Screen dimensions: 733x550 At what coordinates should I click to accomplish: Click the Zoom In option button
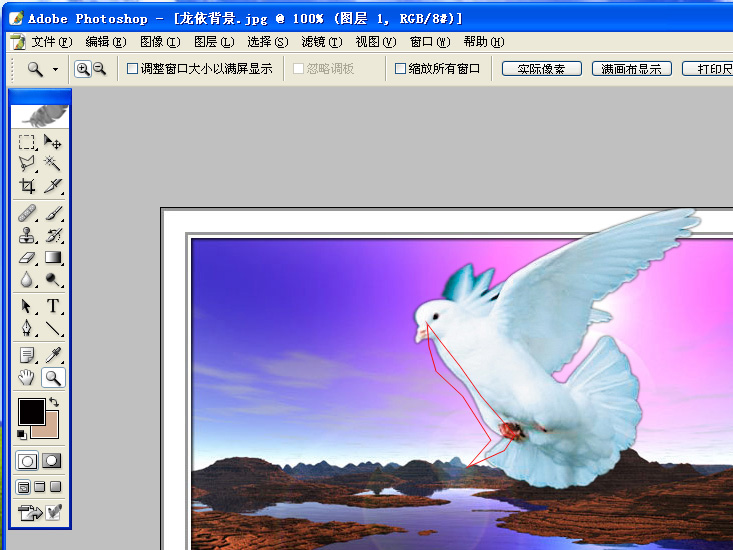coord(83,69)
